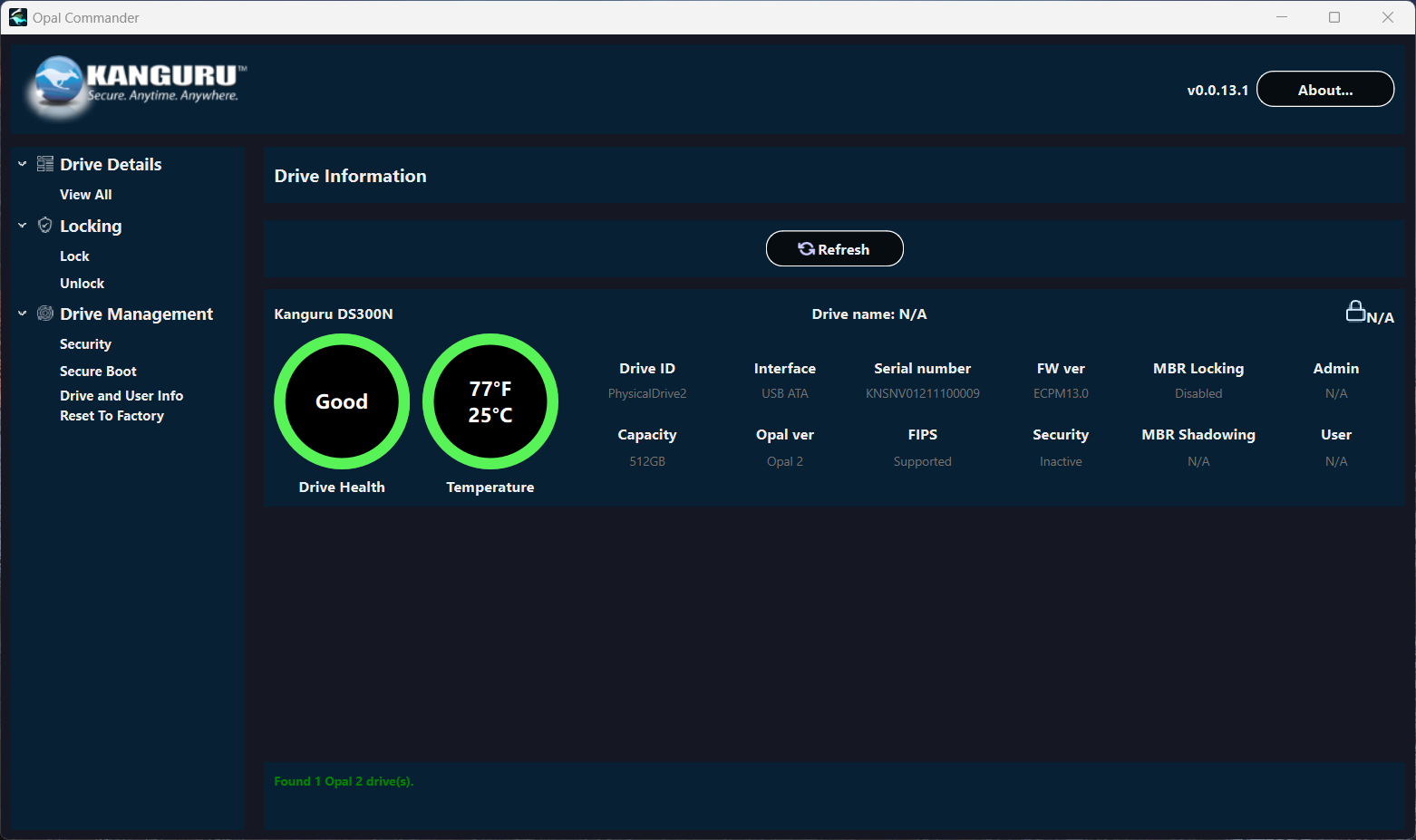Click the Drive Information heading
Viewport: 1416px width, 840px height.
tap(350, 176)
